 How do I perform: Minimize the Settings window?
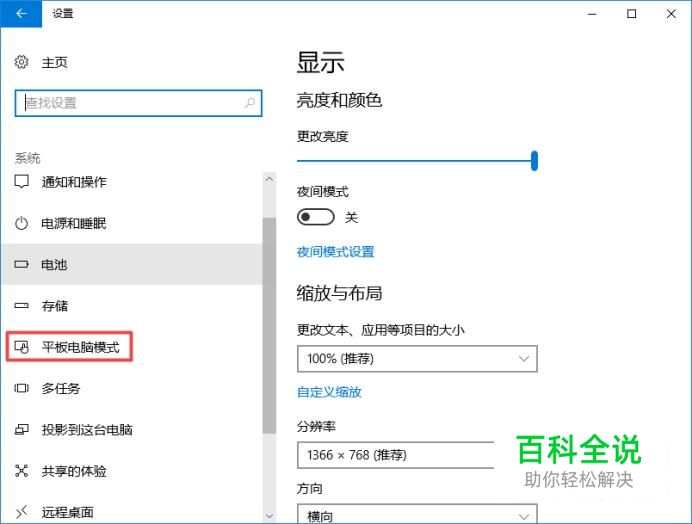592,14
